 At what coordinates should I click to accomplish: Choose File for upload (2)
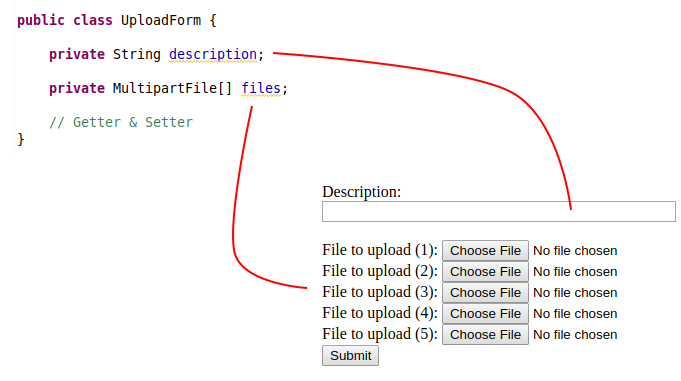[485, 272]
